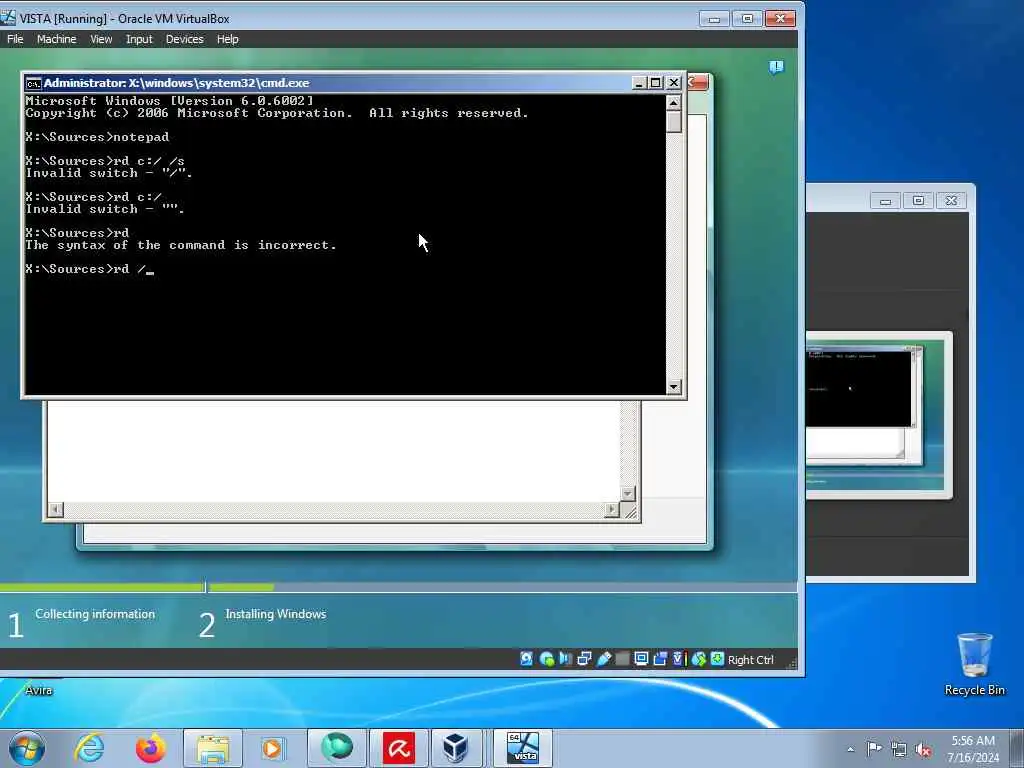
Task: Click the green round app taskbar icon
Action: point(337,748)
